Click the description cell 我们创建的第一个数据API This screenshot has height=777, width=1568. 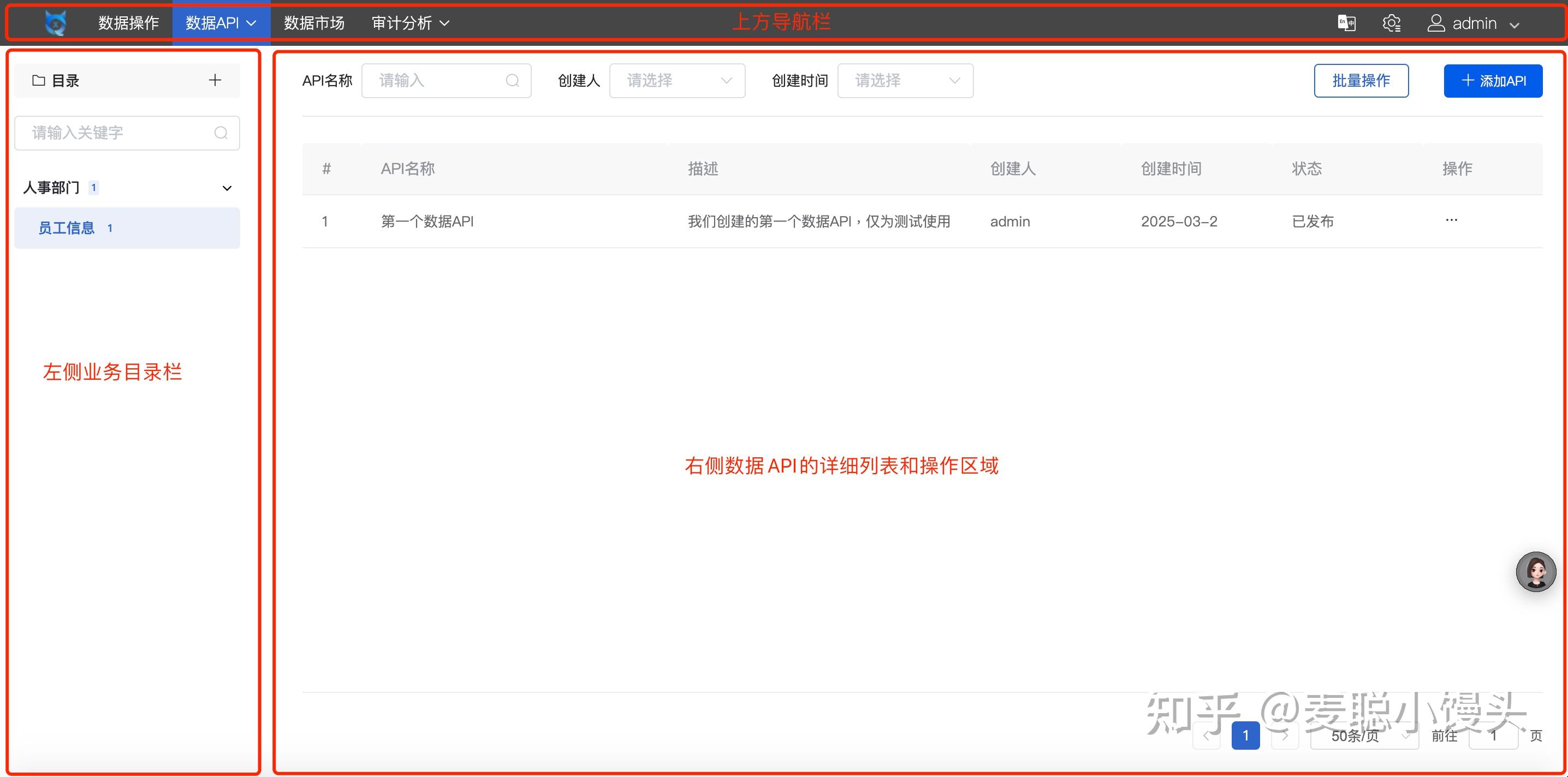pos(819,222)
